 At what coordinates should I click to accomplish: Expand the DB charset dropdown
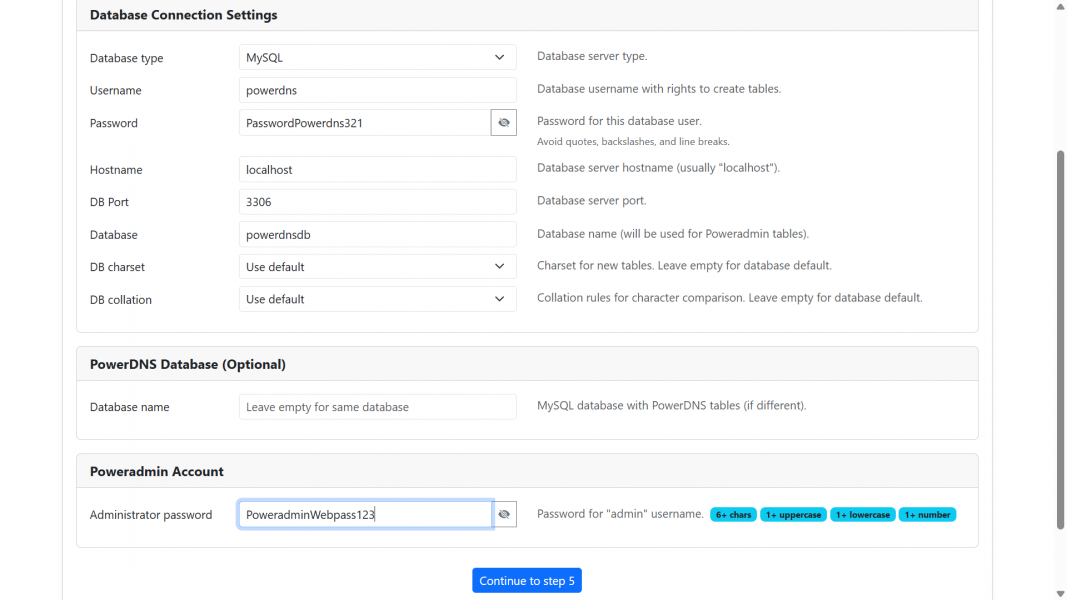tap(377, 267)
